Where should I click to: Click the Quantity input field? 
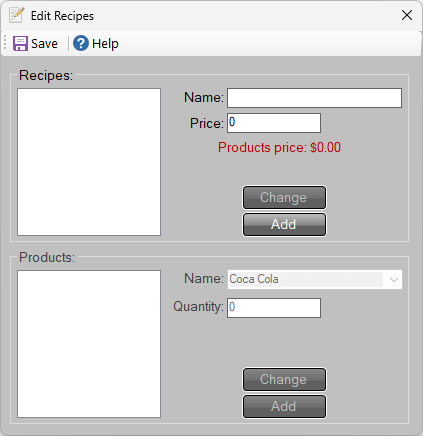click(274, 308)
